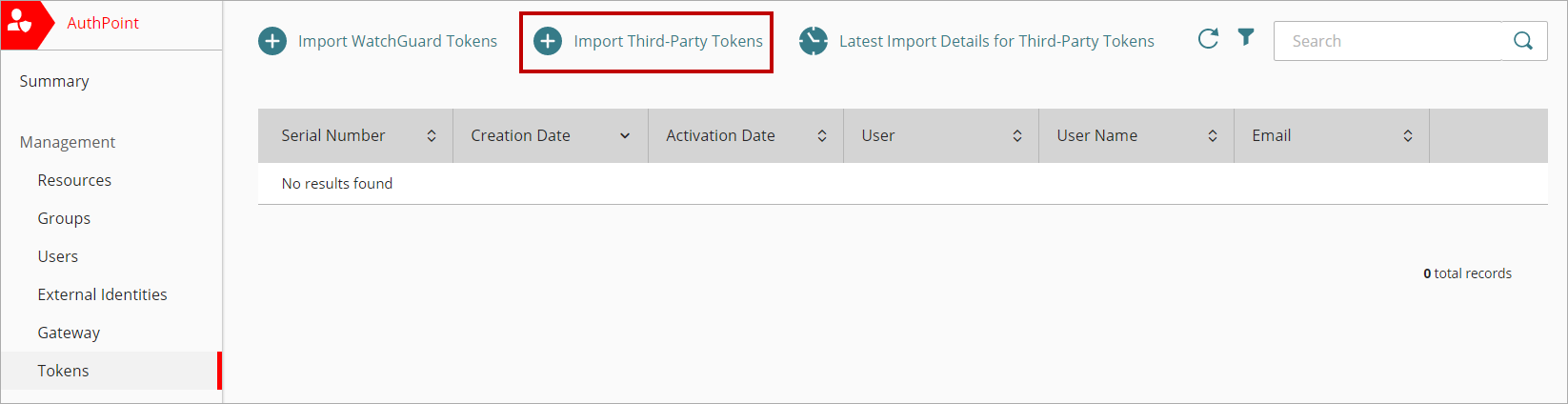Navigate to External Identities
Screen dimensions: 1568x404
(x=102, y=295)
